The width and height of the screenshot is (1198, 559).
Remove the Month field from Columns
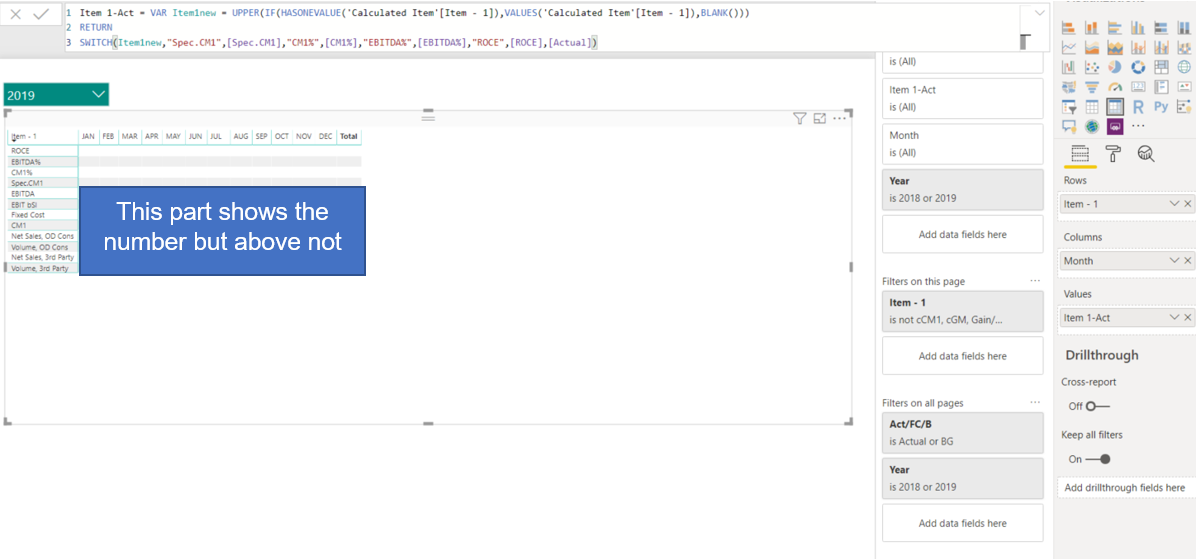[x=1187, y=261]
